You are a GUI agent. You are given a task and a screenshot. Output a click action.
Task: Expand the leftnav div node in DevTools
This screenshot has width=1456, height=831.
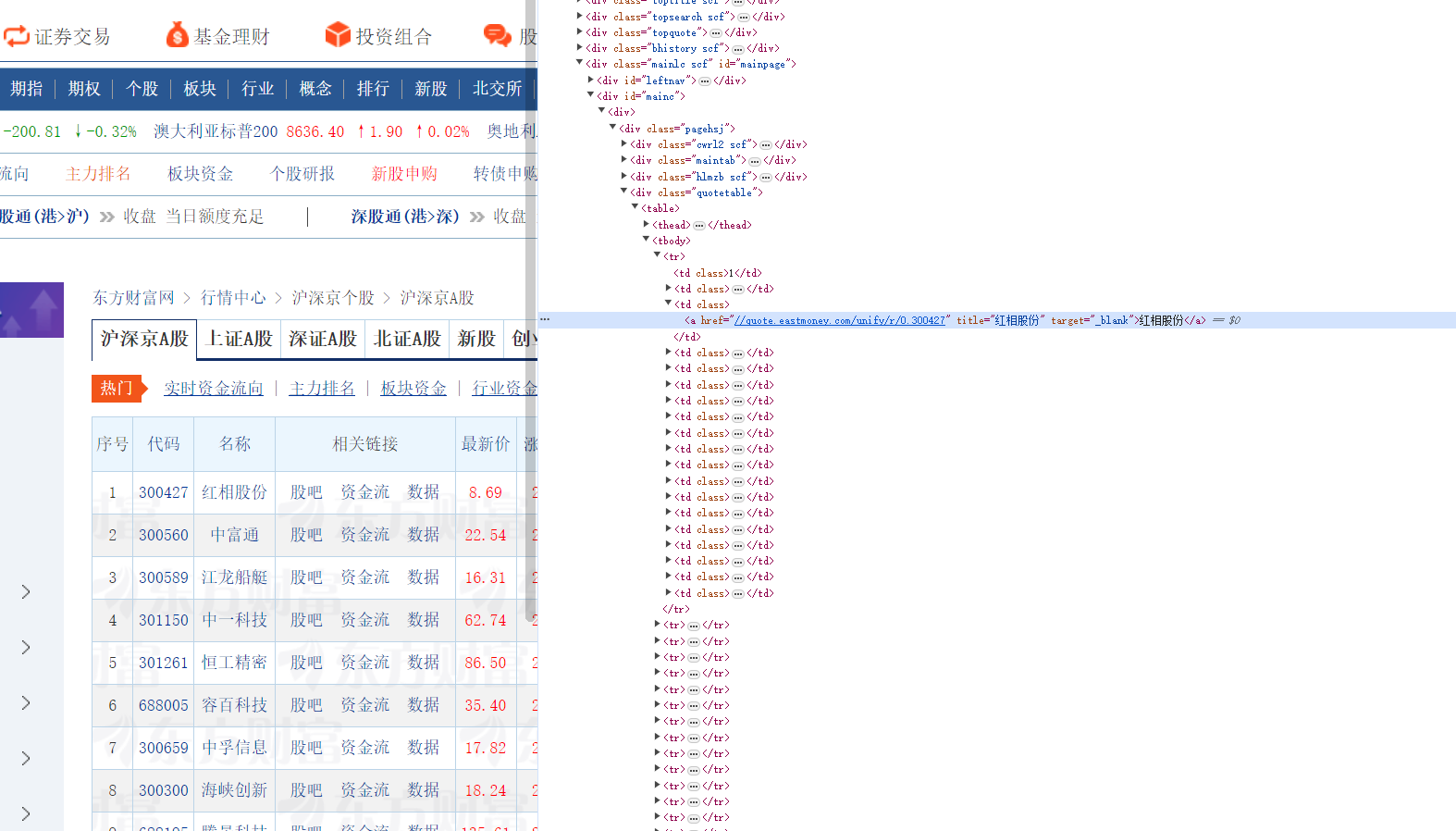tap(591, 80)
